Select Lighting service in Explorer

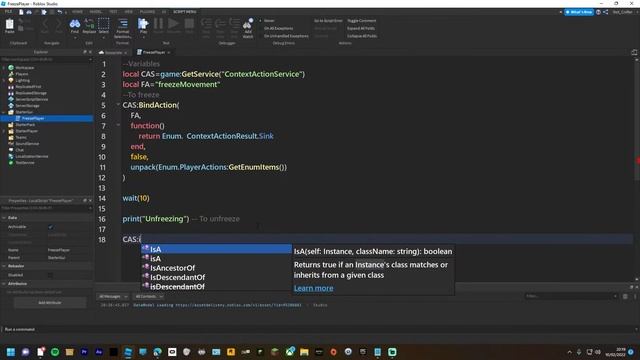(x=22, y=80)
